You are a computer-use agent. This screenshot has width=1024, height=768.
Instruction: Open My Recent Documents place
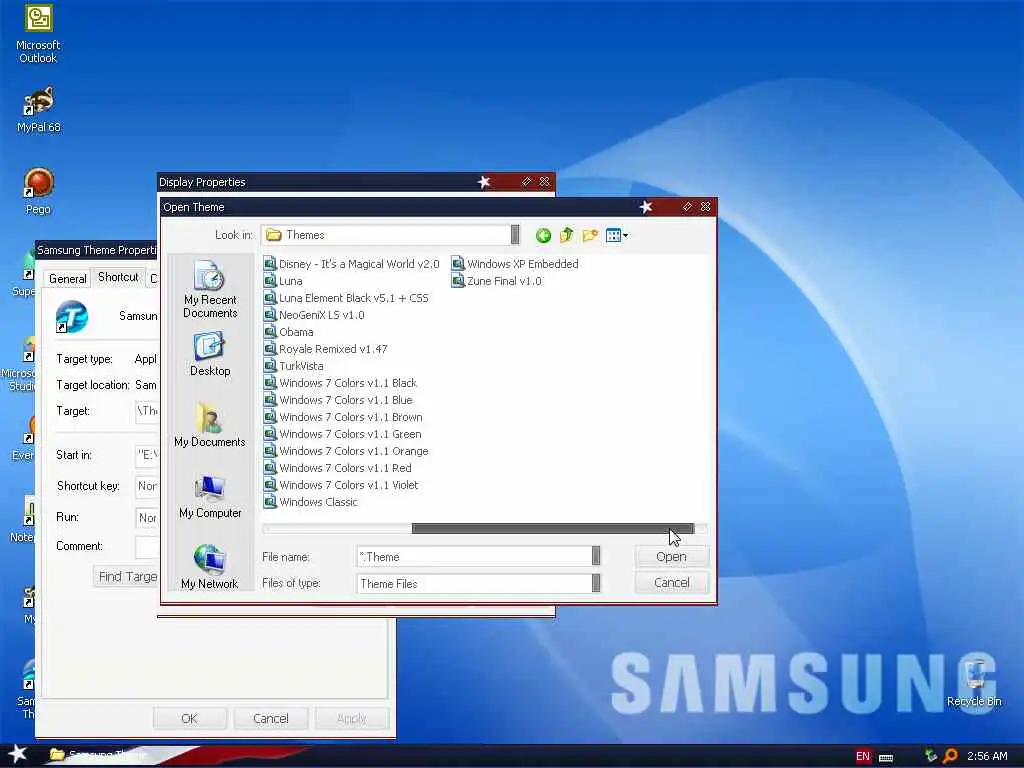click(210, 289)
